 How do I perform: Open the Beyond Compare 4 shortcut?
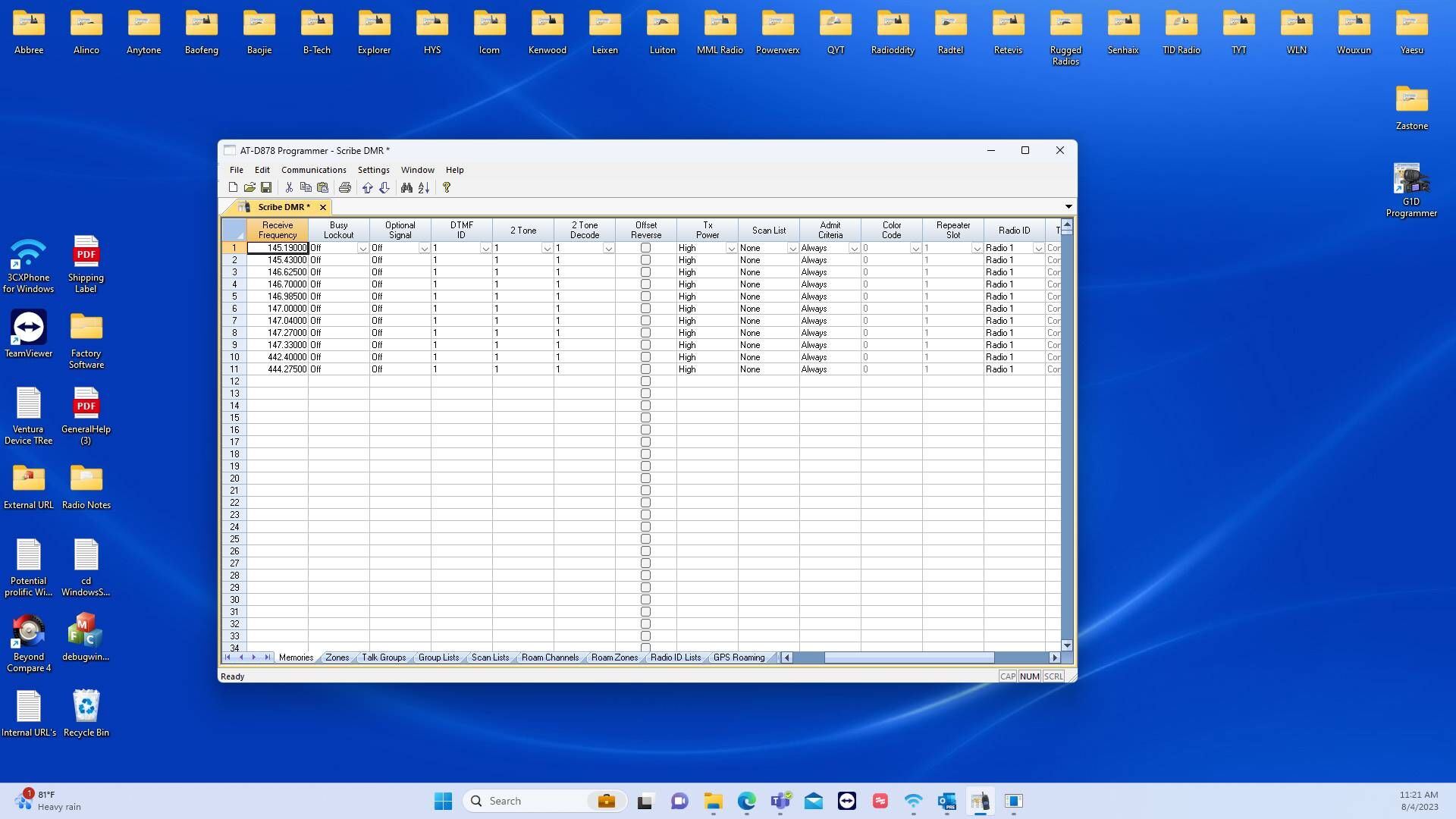[29, 643]
